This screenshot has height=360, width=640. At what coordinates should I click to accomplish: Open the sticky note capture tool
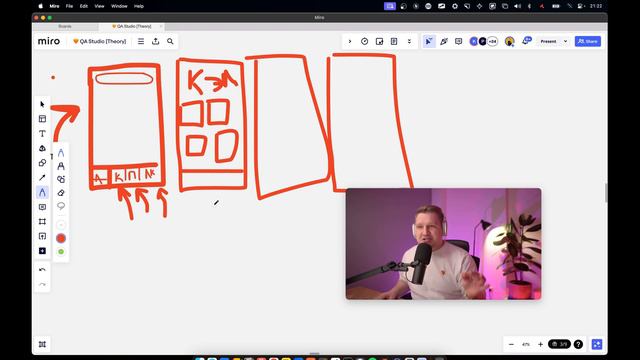click(x=379, y=41)
